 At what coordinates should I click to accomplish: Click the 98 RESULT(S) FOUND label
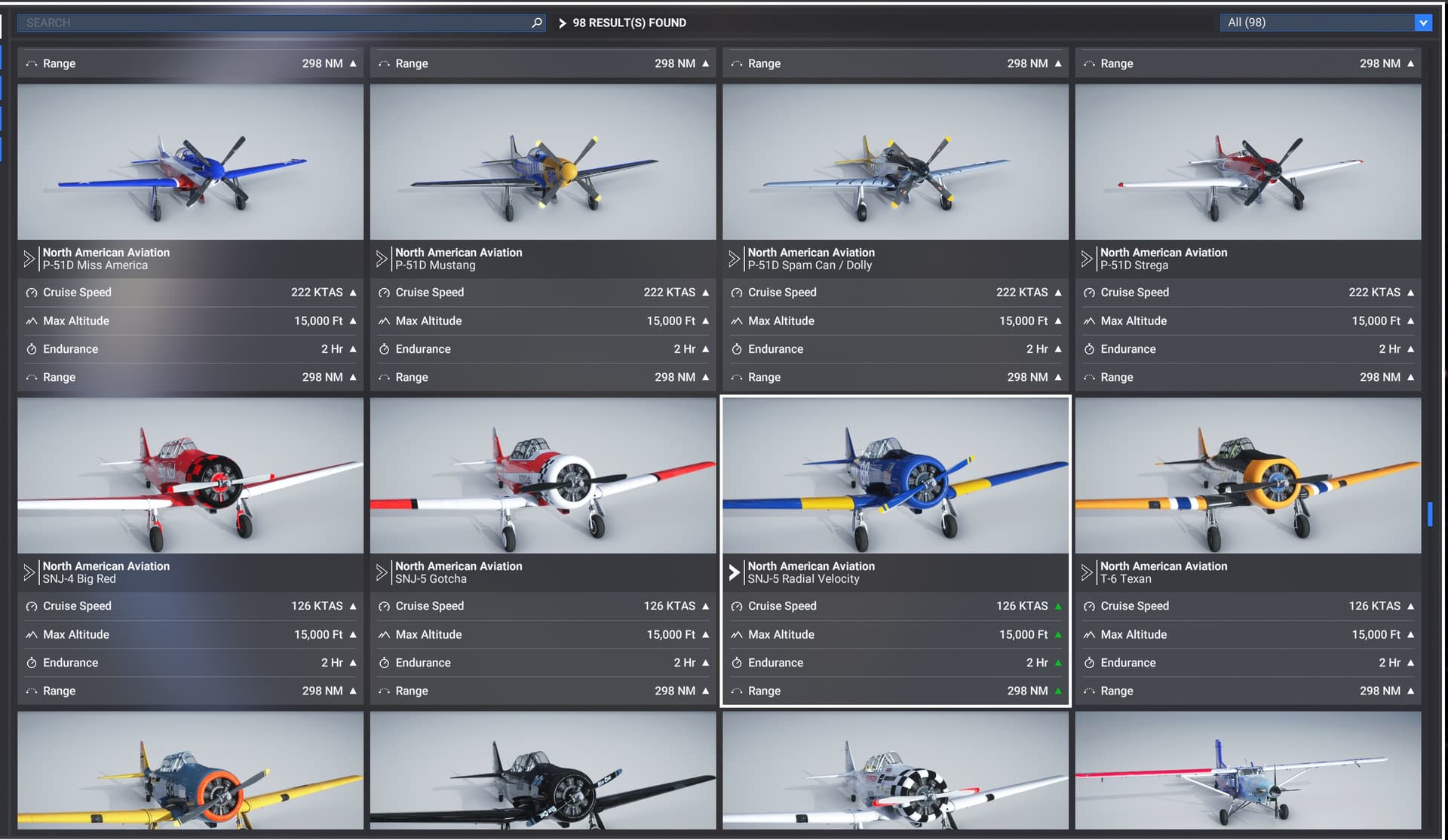pos(629,23)
